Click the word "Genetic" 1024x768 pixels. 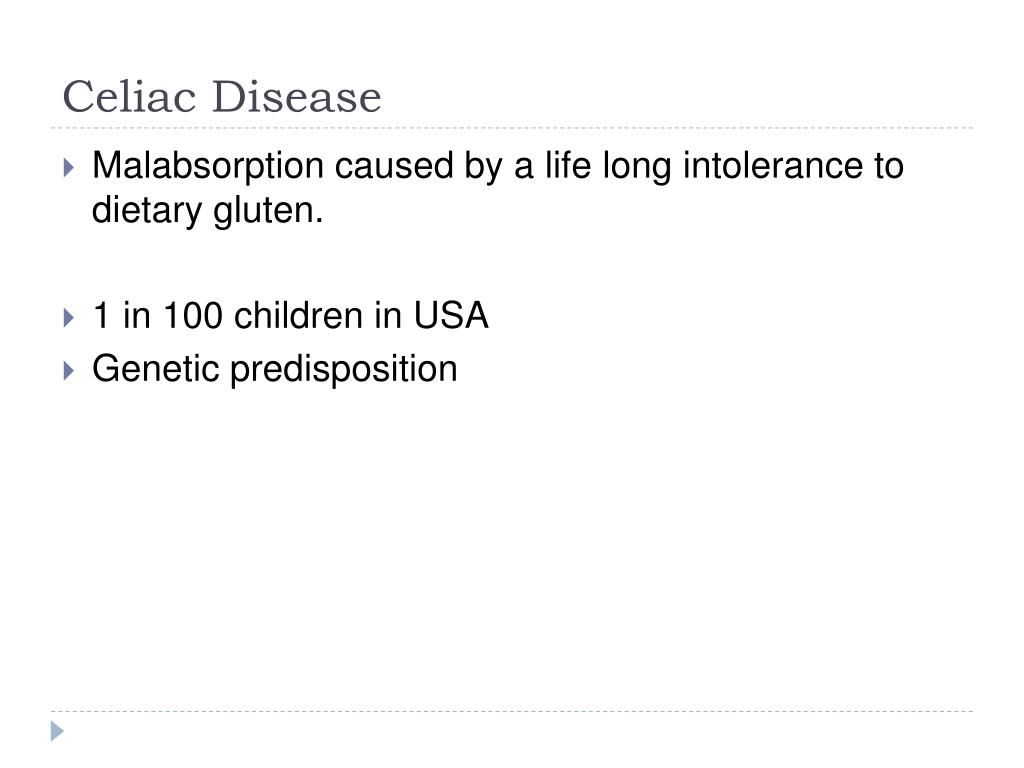(x=155, y=368)
